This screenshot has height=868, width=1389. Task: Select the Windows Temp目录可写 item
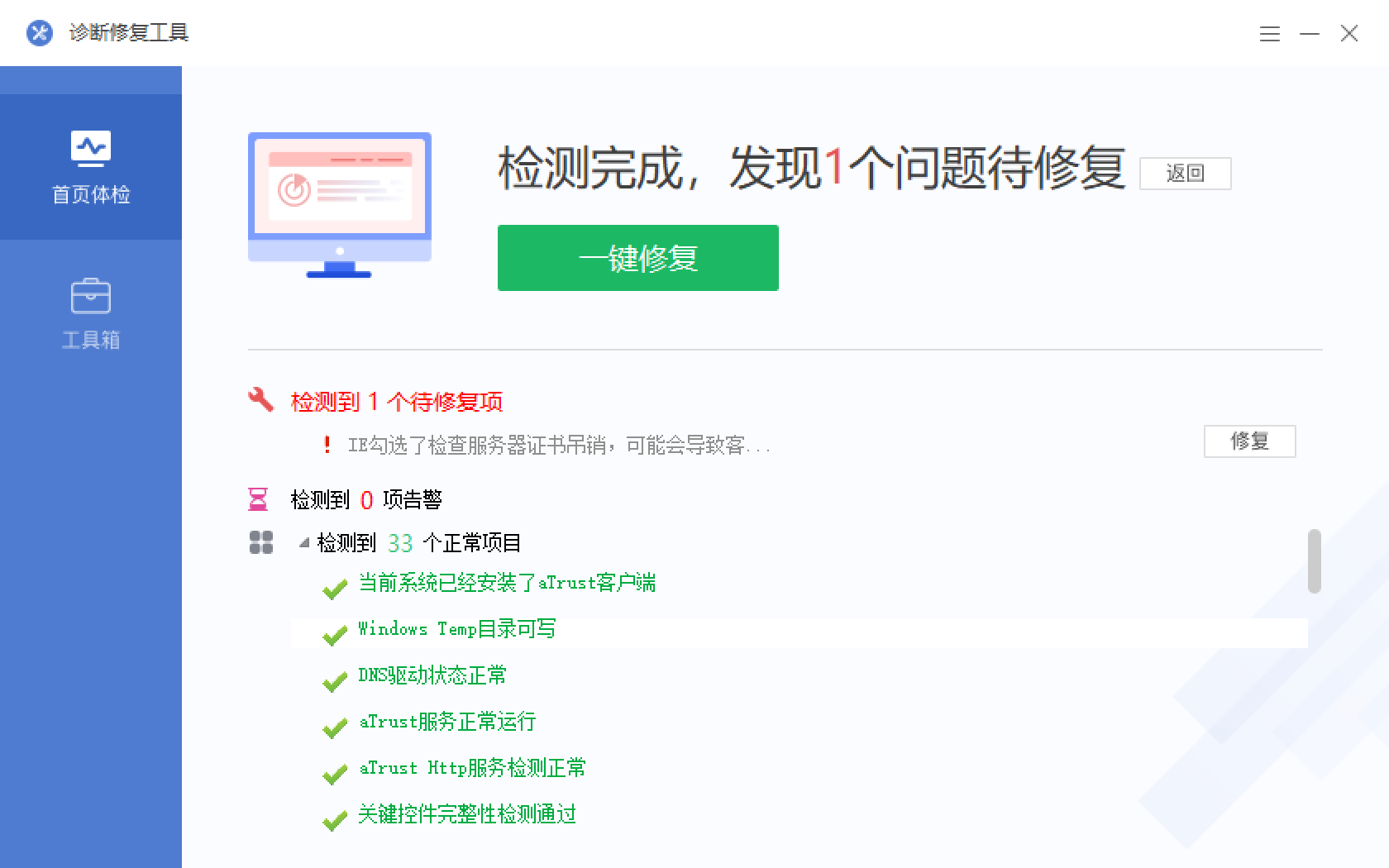[456, 629]
